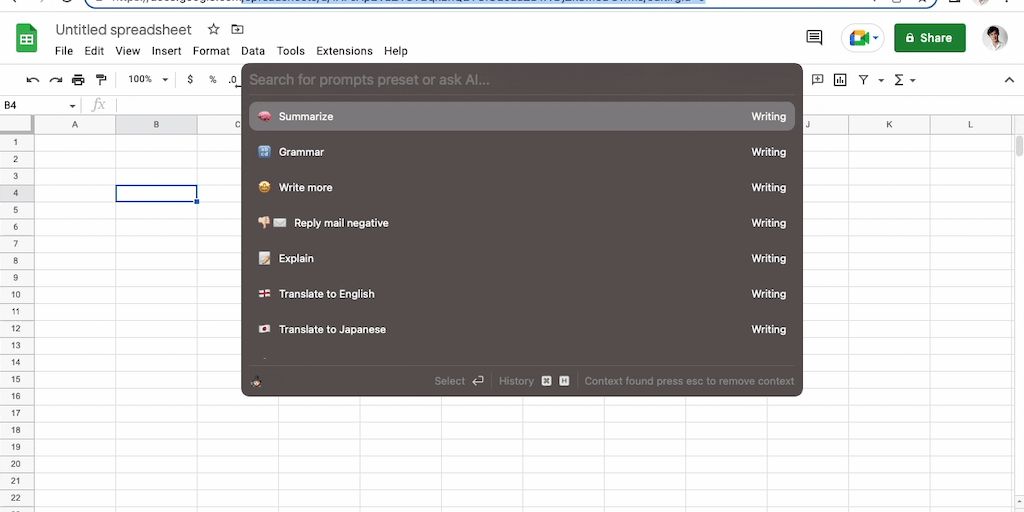Click the redo icon in toolbar
Viewport: 1024px width, 512px height.
[x=55, y=80]
